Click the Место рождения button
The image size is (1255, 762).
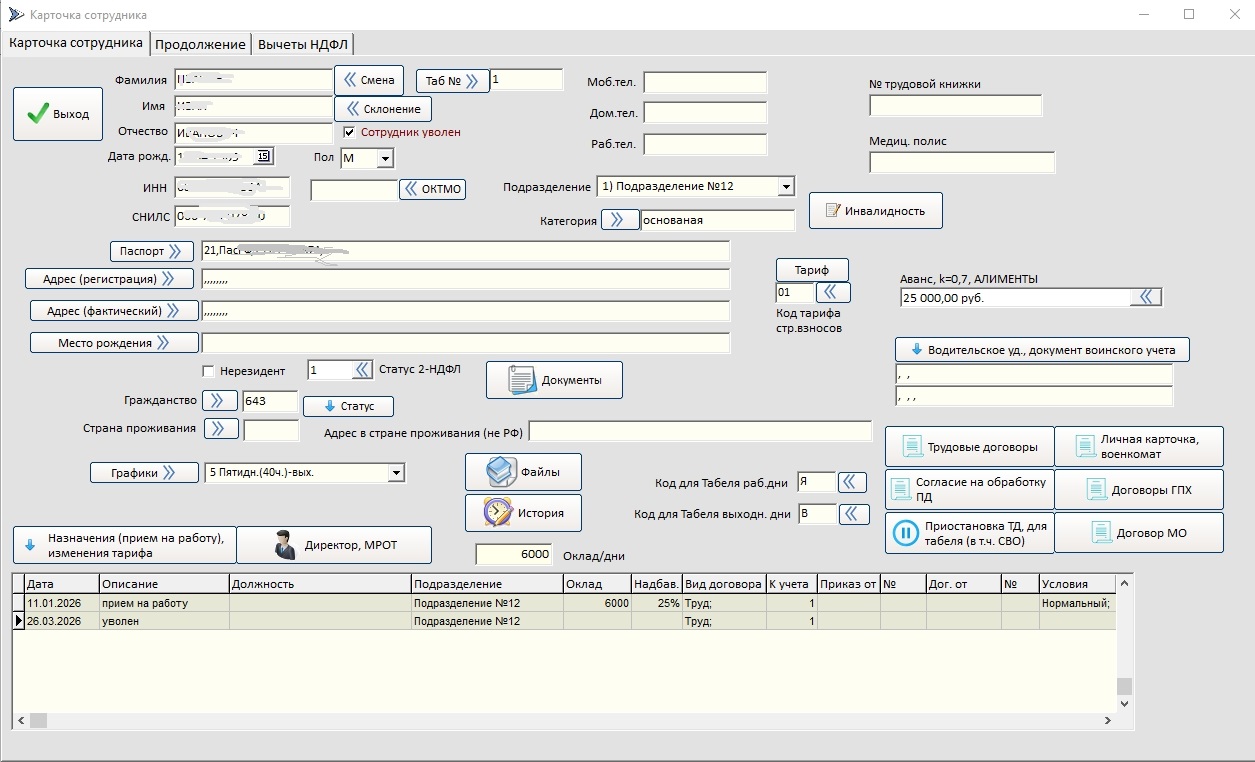coord(114,343)
